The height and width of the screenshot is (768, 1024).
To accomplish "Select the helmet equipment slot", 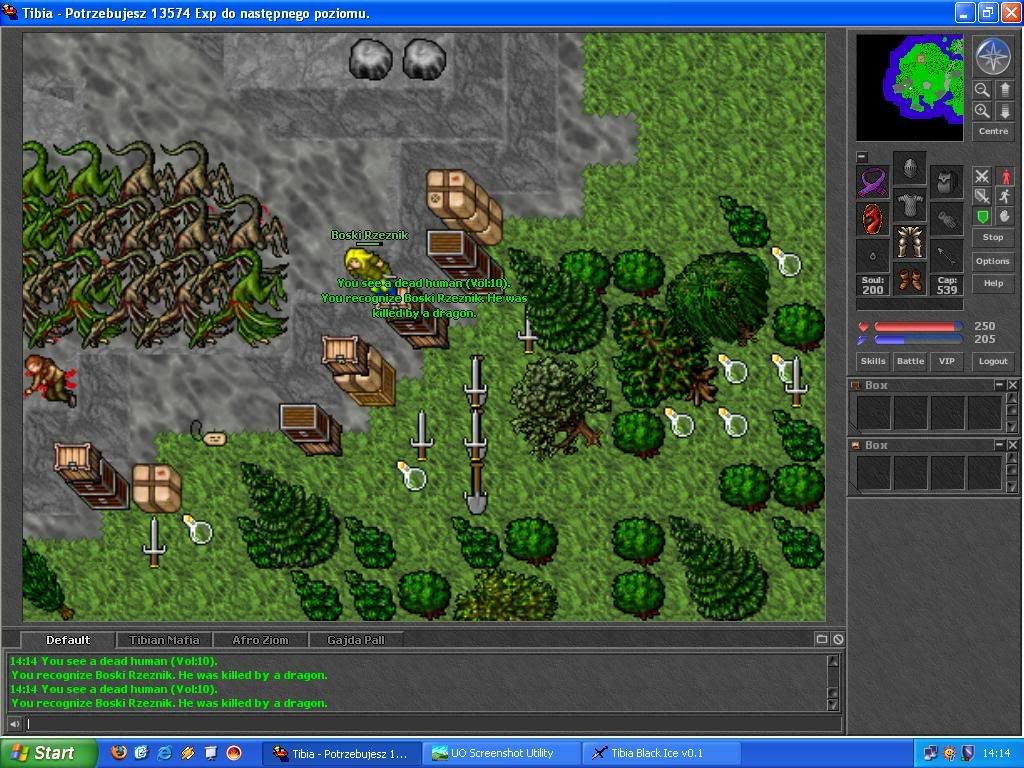I will click(909, 168).
